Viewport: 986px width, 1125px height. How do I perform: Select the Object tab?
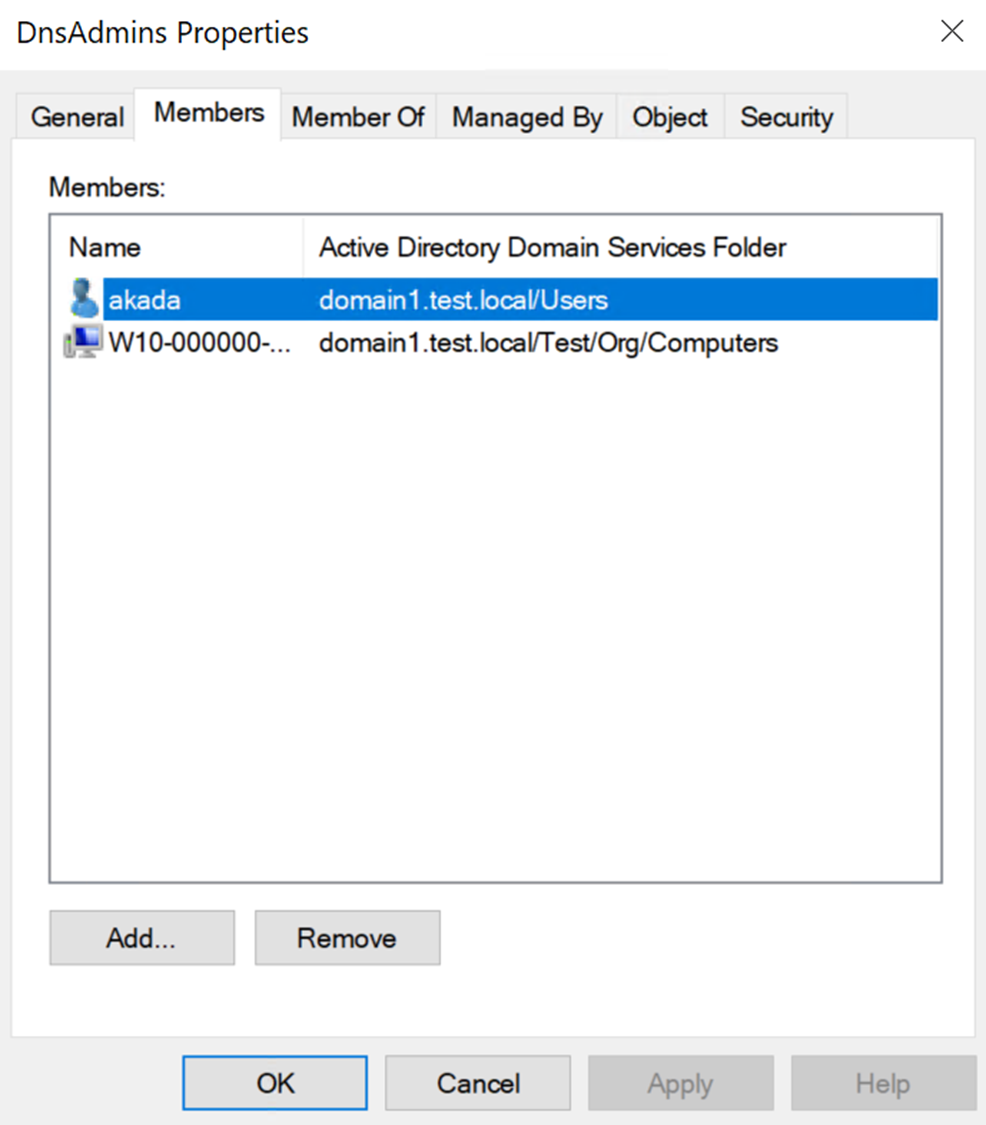tap(670, 117)
